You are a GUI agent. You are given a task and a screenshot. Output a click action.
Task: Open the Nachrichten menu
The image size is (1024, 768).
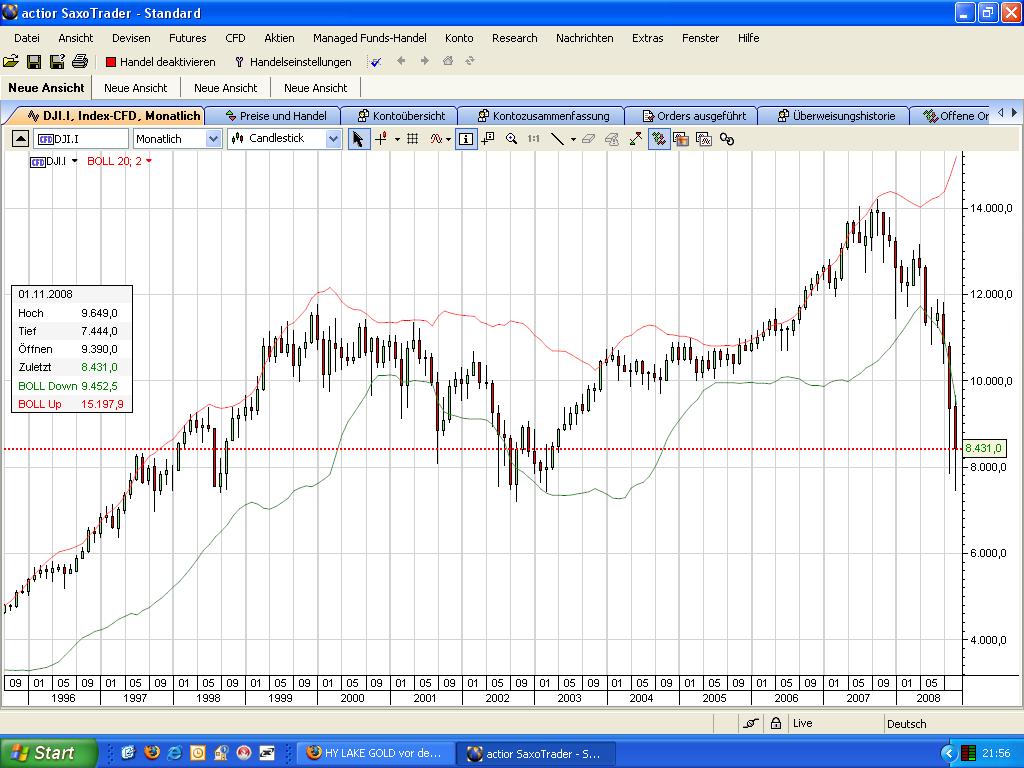point(584,38)
